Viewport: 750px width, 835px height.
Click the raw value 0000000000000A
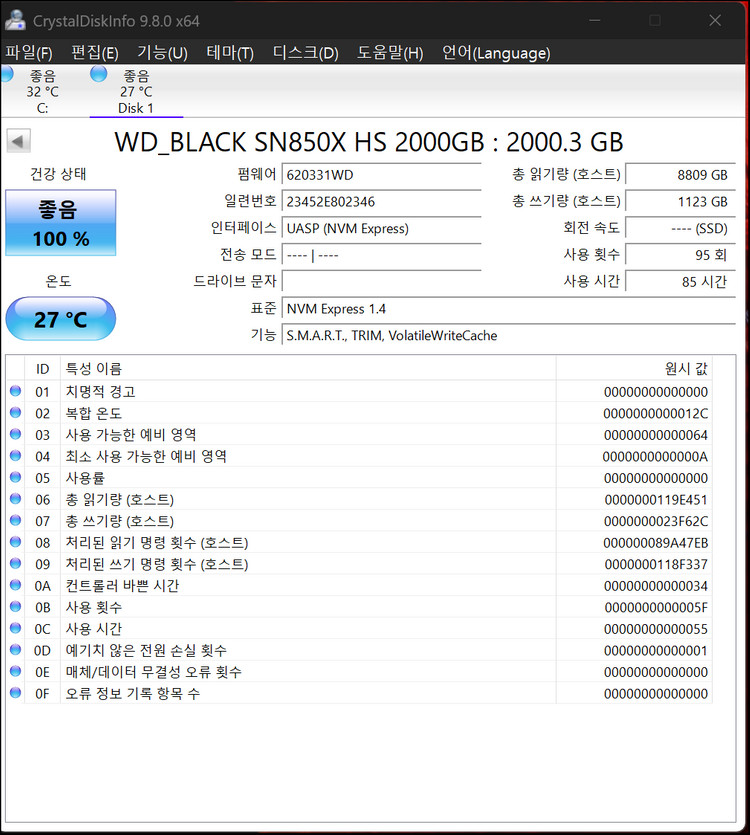click(x=655, y=456)
